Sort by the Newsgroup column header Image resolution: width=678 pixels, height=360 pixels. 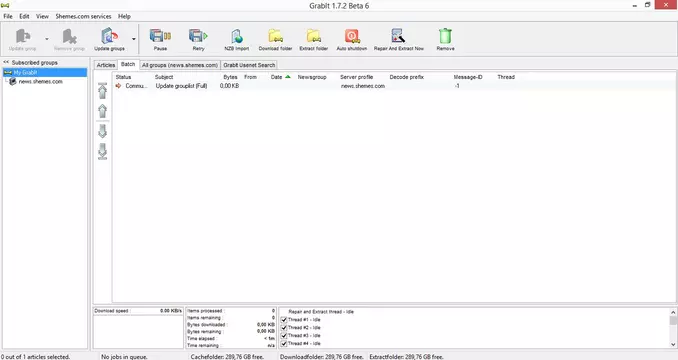point(312,77)
